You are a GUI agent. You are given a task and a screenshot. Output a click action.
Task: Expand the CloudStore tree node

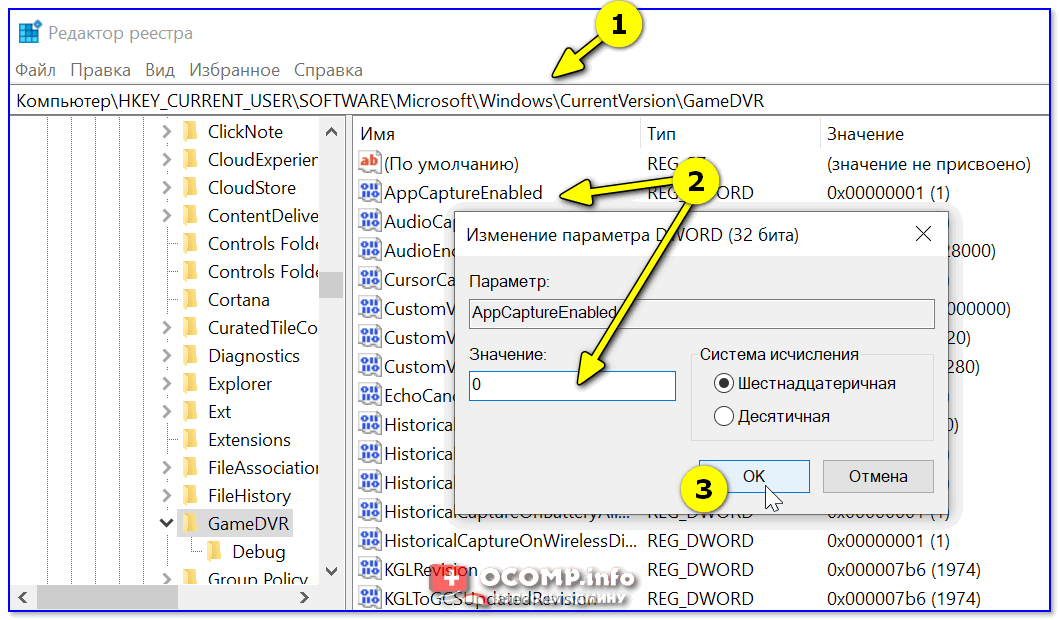pyautogui.click(x=166, y=188)
